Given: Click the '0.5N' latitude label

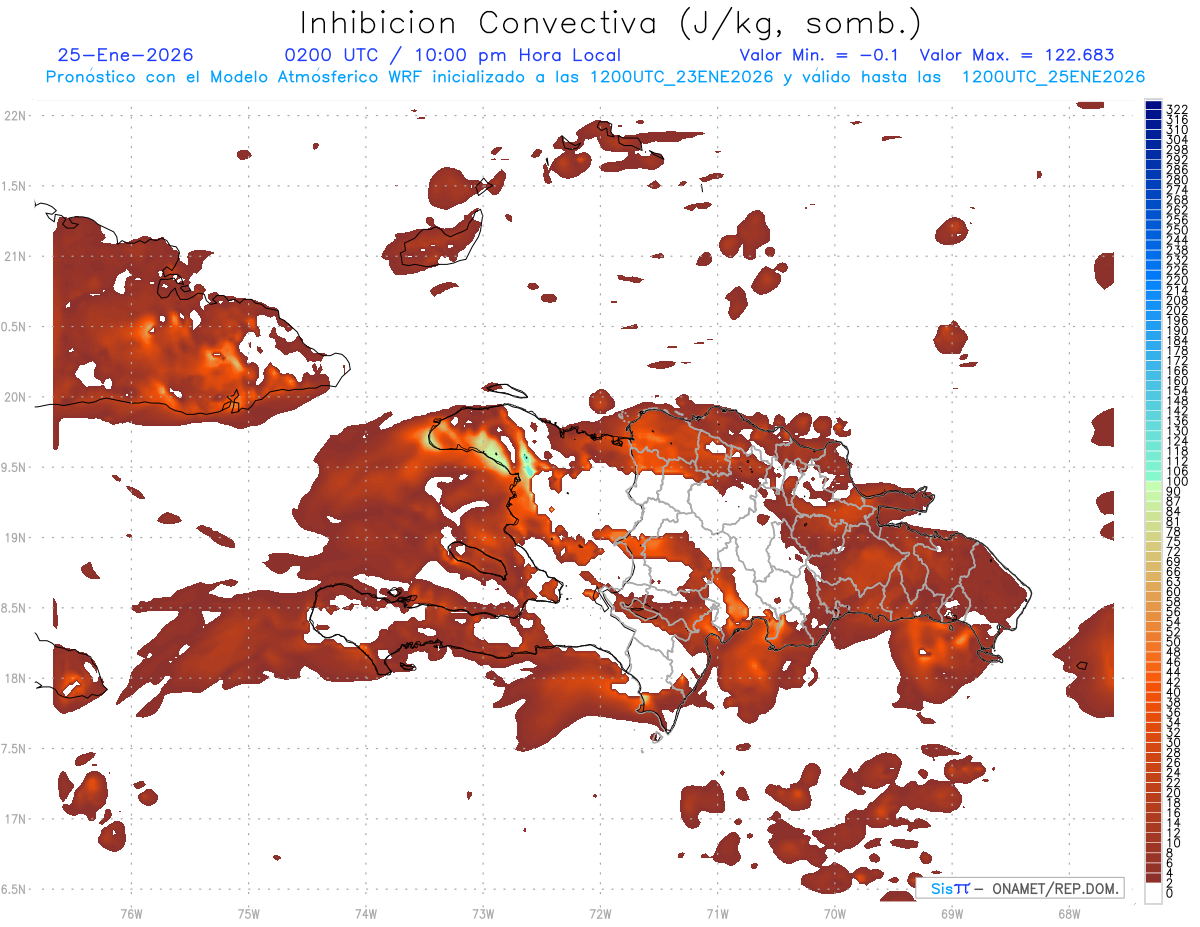Looking at the screenshot, I should [14, 327].
